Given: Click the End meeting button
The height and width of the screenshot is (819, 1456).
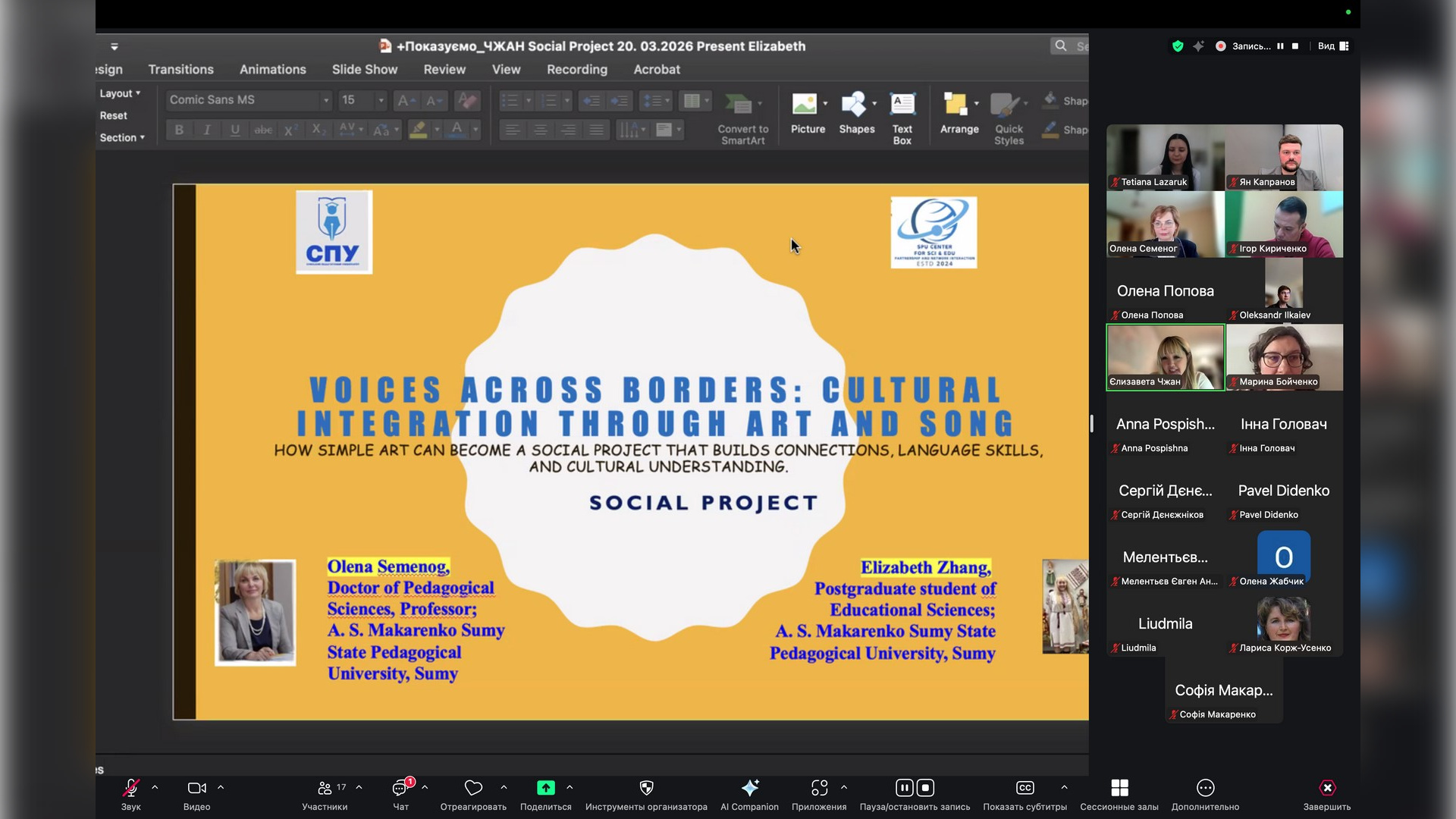Looking at the screenshot, I should click(1326, 789).
